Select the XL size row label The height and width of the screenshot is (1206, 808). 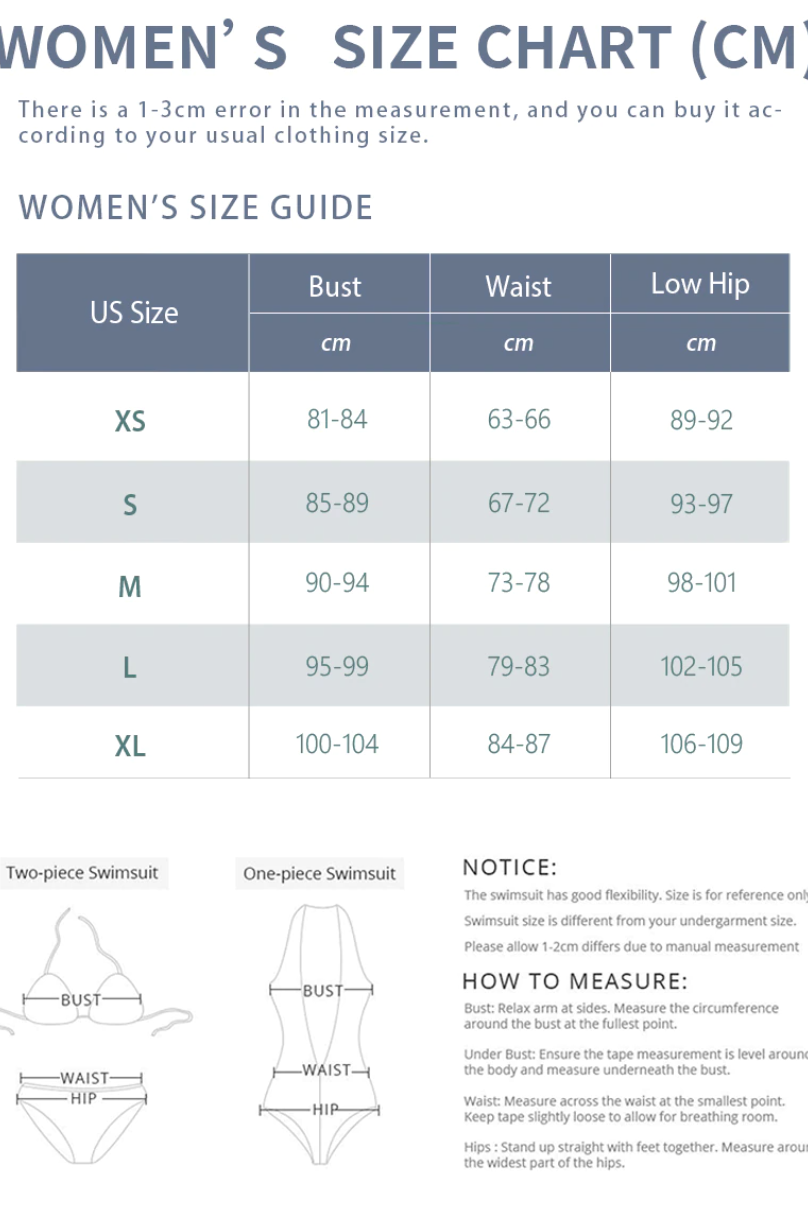pyautogui.click(x=130, y=746)
